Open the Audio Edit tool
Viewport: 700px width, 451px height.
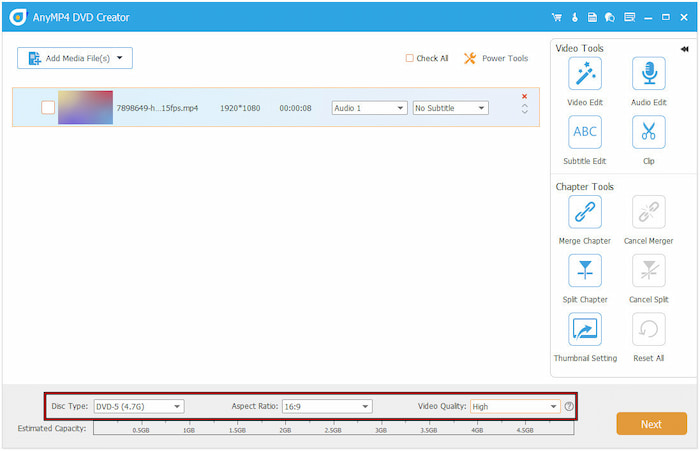[648, 74]
